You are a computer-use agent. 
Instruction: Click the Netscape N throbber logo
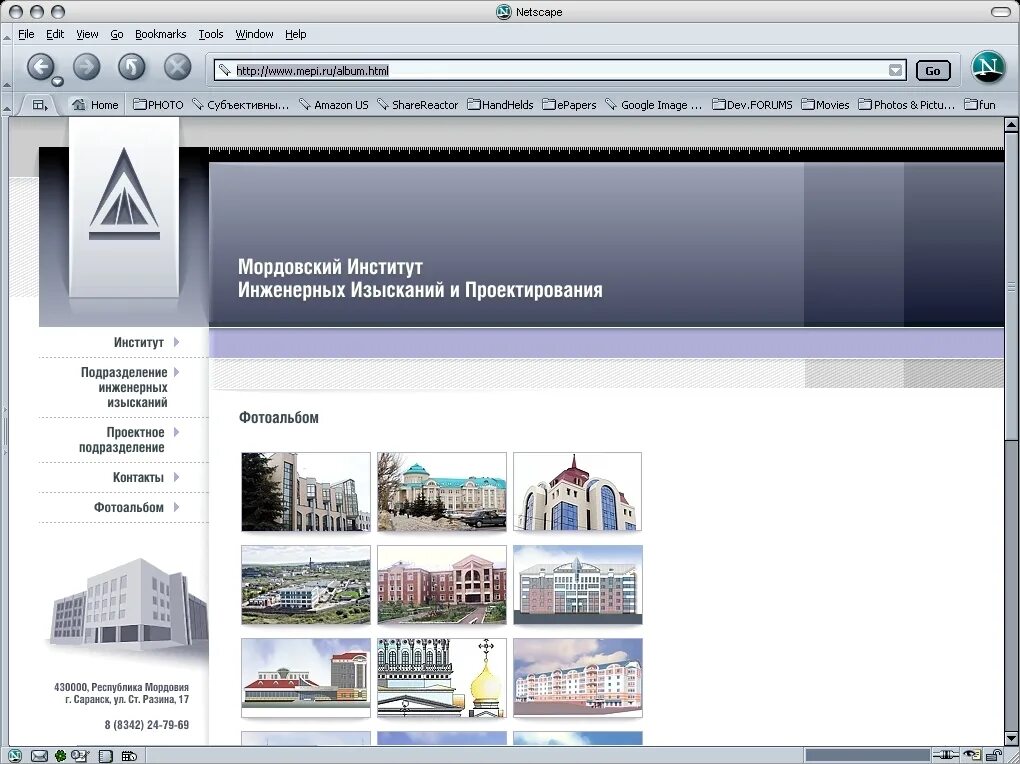pyautogui.click(x=988, y=67)
